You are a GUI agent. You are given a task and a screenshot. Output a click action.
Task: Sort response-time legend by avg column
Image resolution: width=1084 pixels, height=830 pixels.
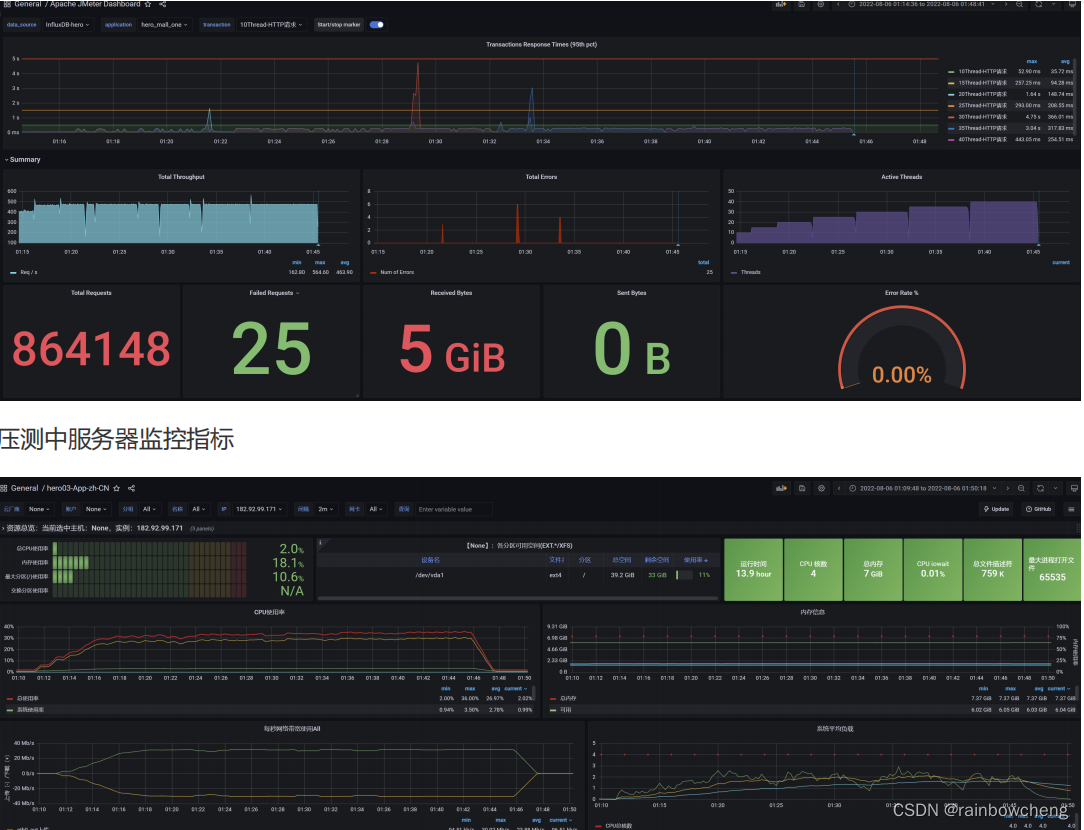(1065, 62)
